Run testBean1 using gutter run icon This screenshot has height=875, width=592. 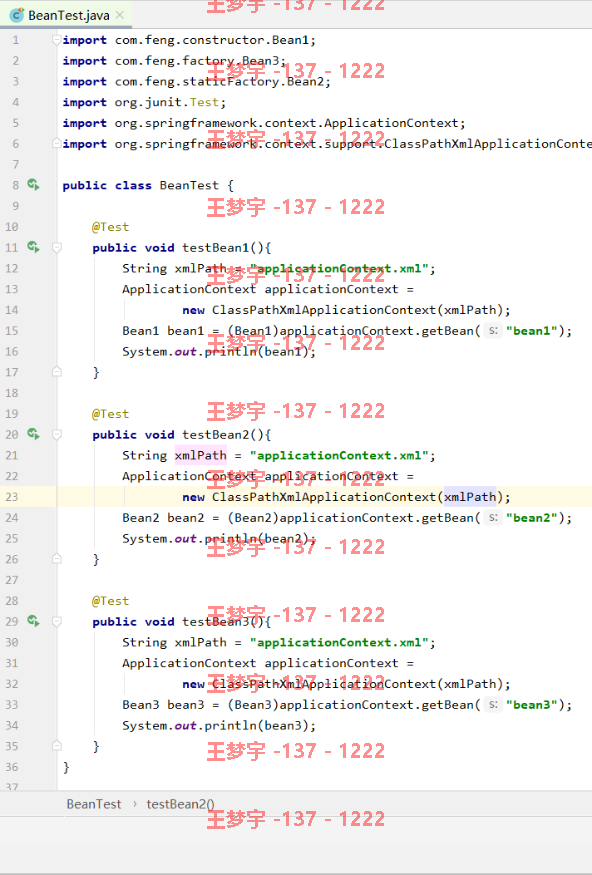tap(33, 247)
